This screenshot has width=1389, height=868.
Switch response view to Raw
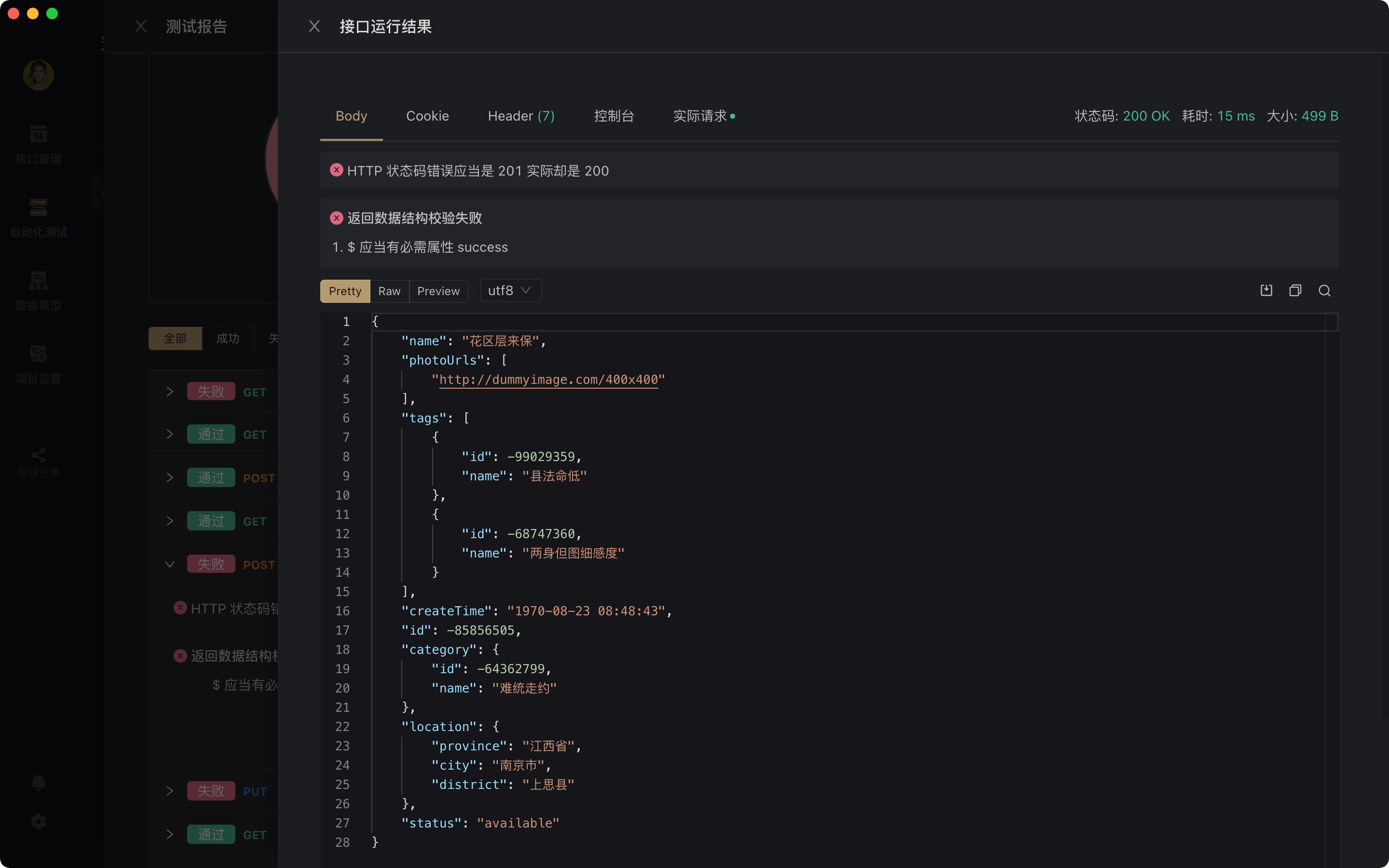point(389,291)
